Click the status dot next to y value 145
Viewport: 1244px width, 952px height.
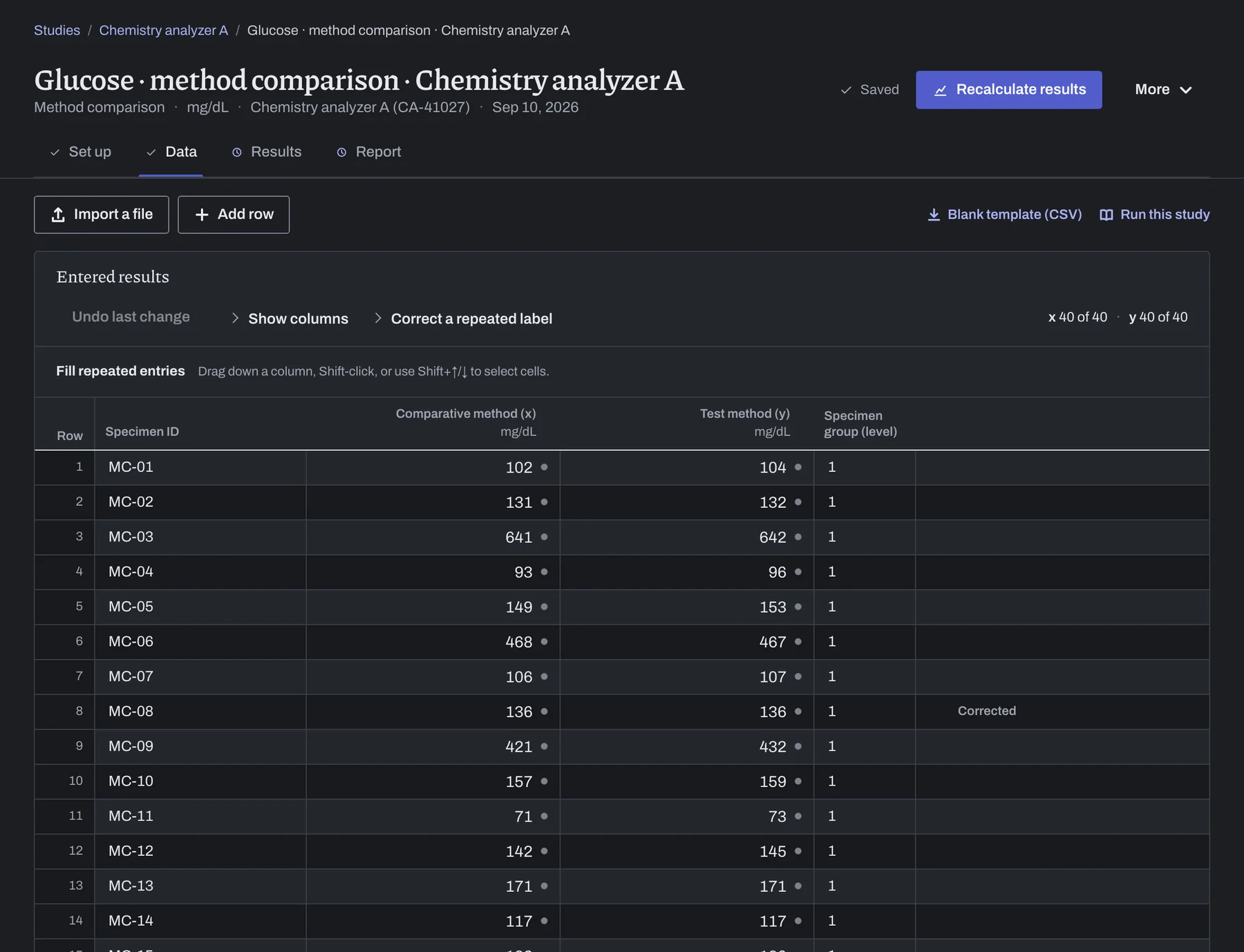click(x=798, y=851)
